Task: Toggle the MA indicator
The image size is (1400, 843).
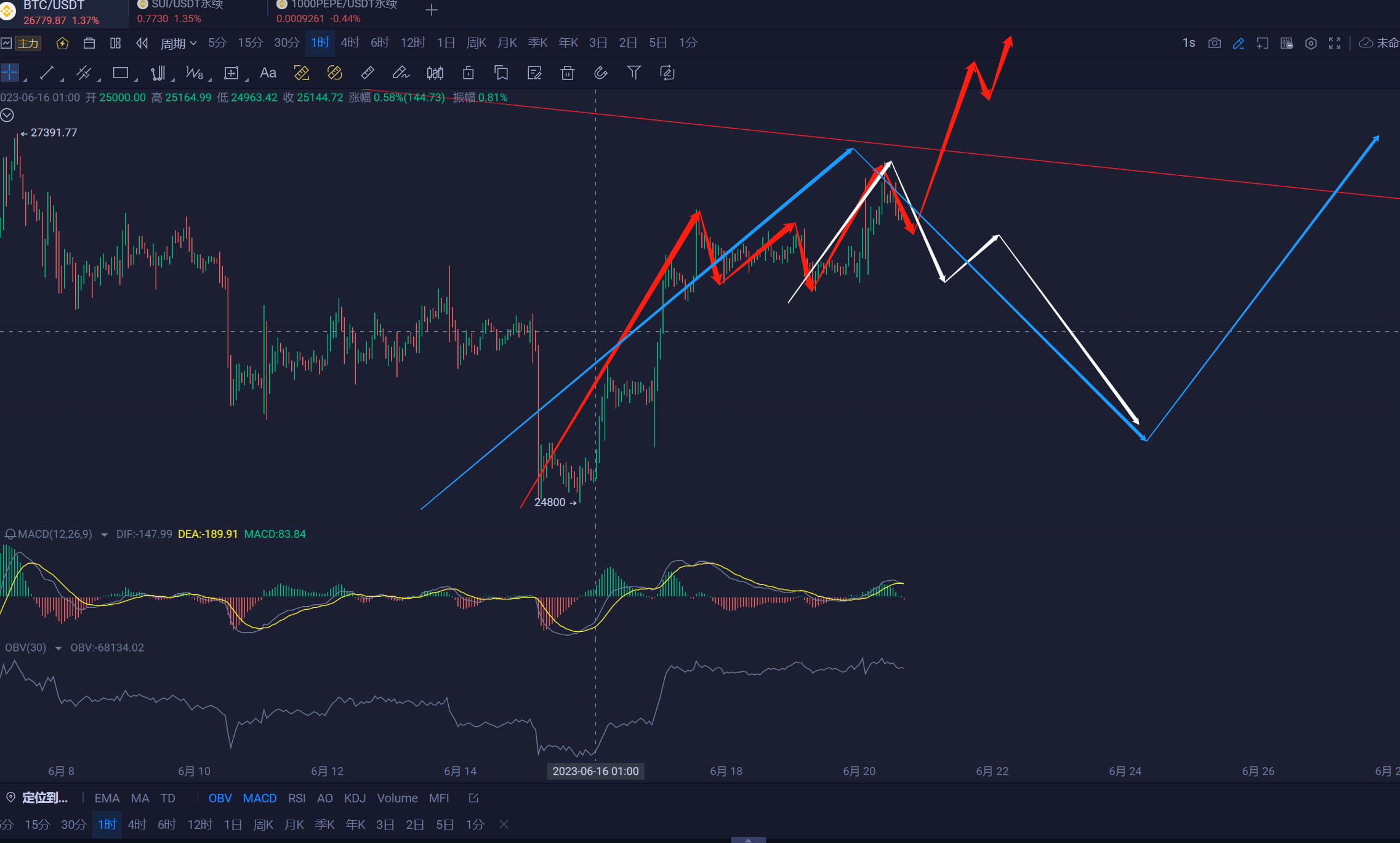Action: [x=140, y=798]
